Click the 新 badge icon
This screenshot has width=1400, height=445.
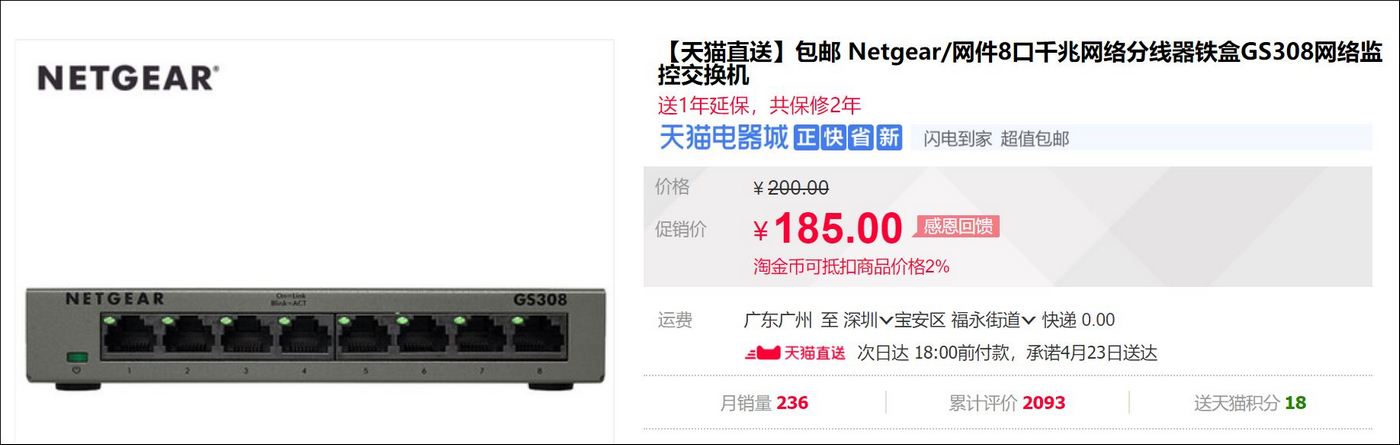click(x=888, y=138)
